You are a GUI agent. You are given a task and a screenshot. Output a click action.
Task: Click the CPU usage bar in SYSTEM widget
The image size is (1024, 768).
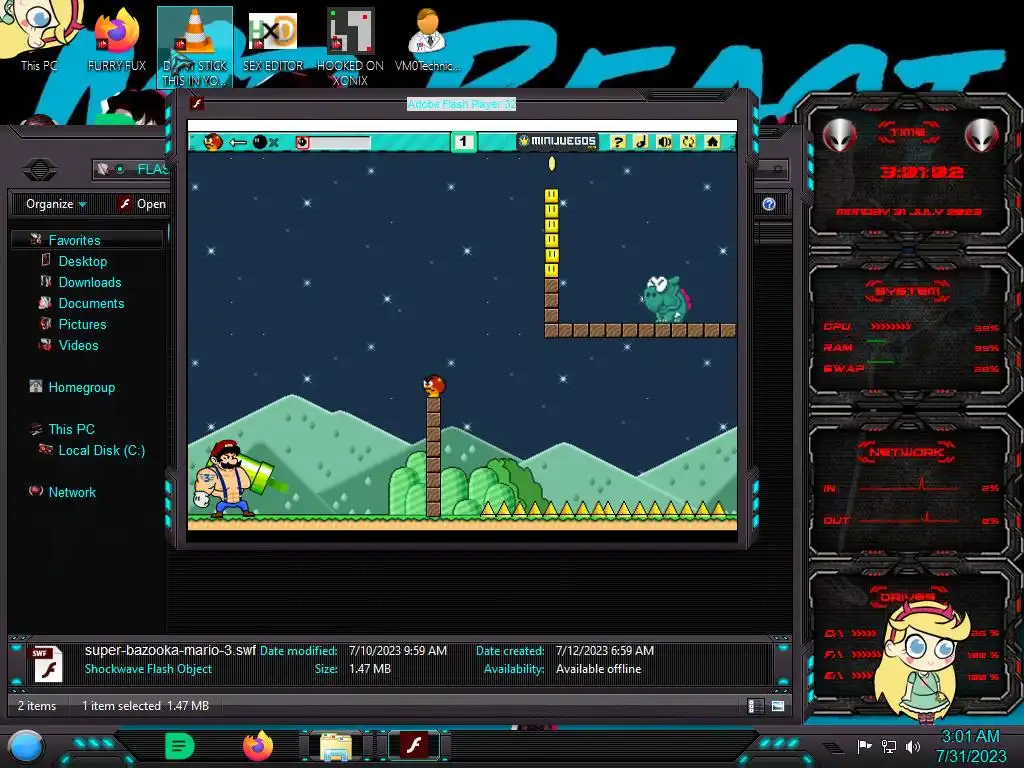[x=889, y=326]
